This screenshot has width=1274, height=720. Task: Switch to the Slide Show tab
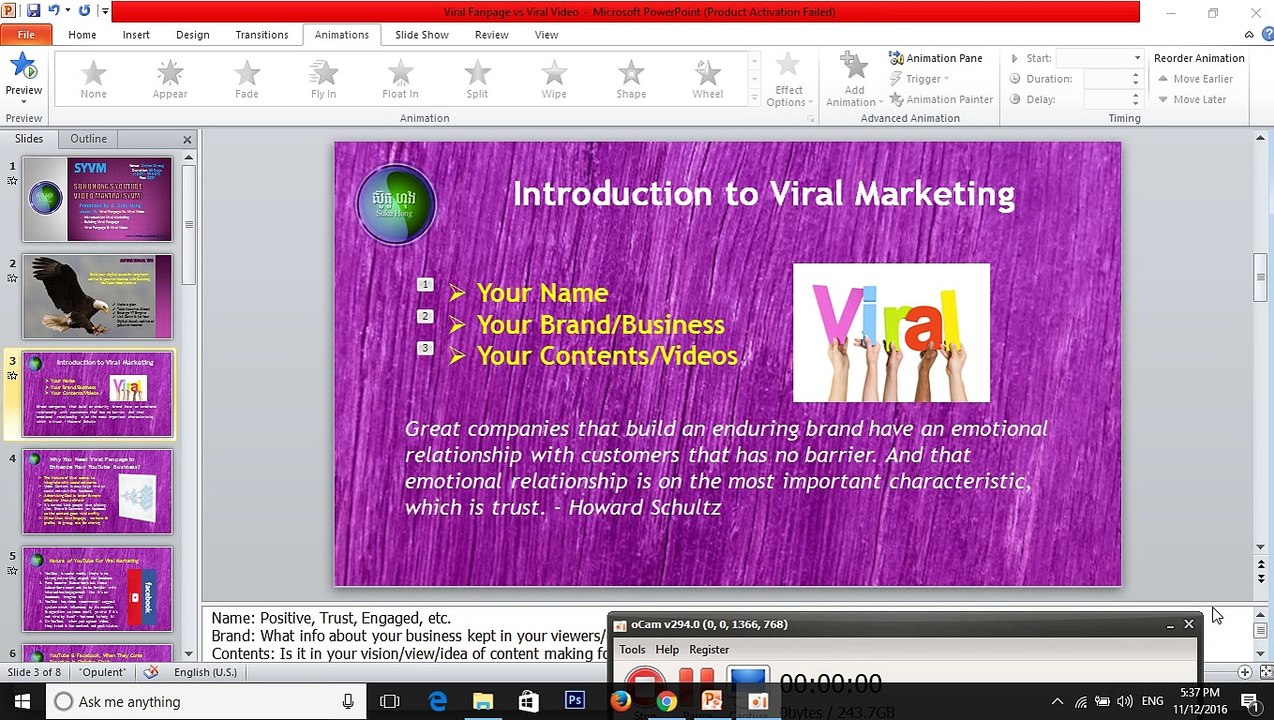(x=422, y=34)
